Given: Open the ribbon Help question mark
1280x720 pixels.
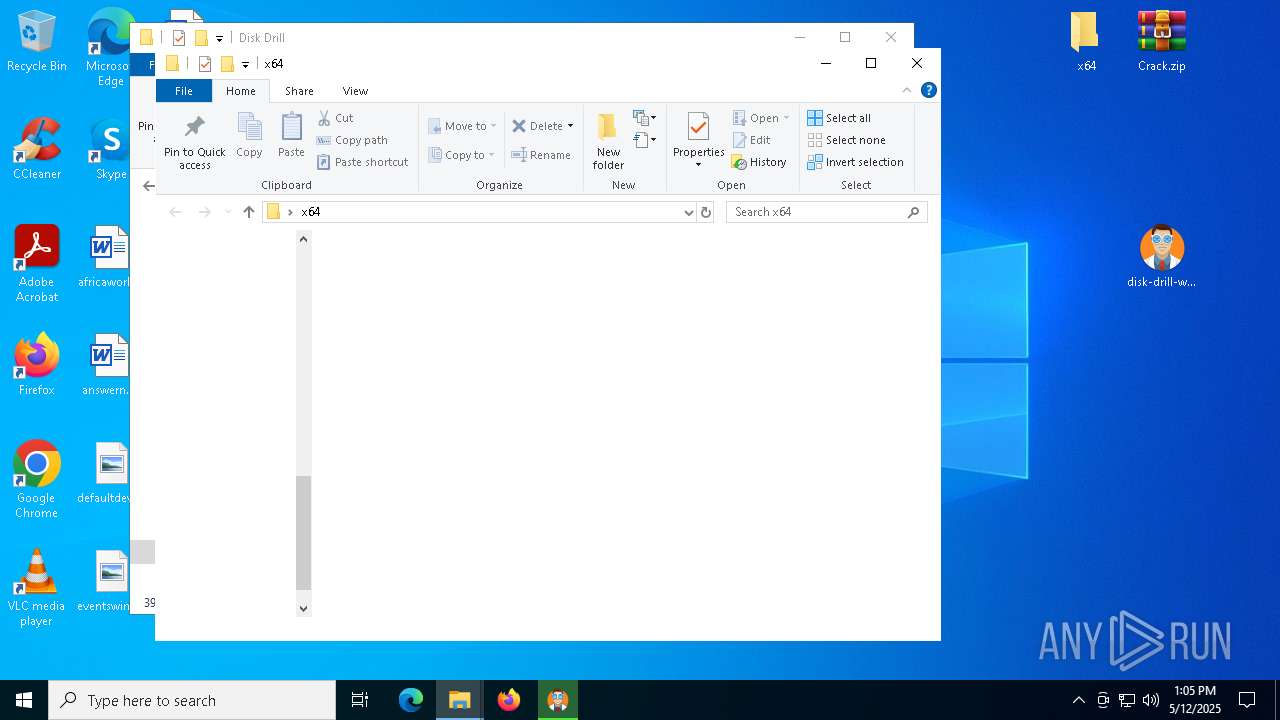Looking at the screenshot, I should coord(928,90).
